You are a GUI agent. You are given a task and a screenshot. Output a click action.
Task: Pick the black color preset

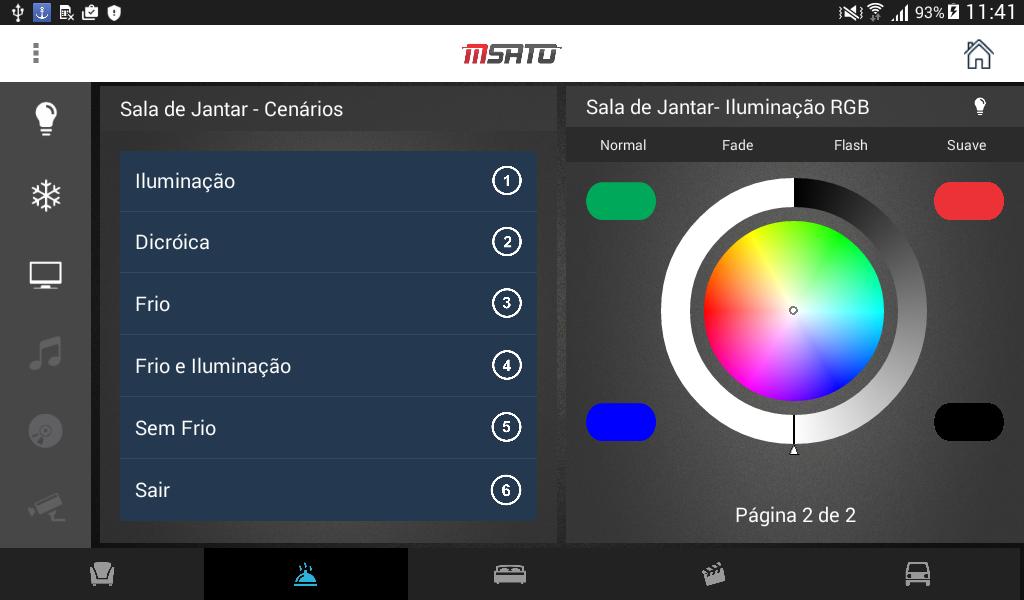pos(968,422)
